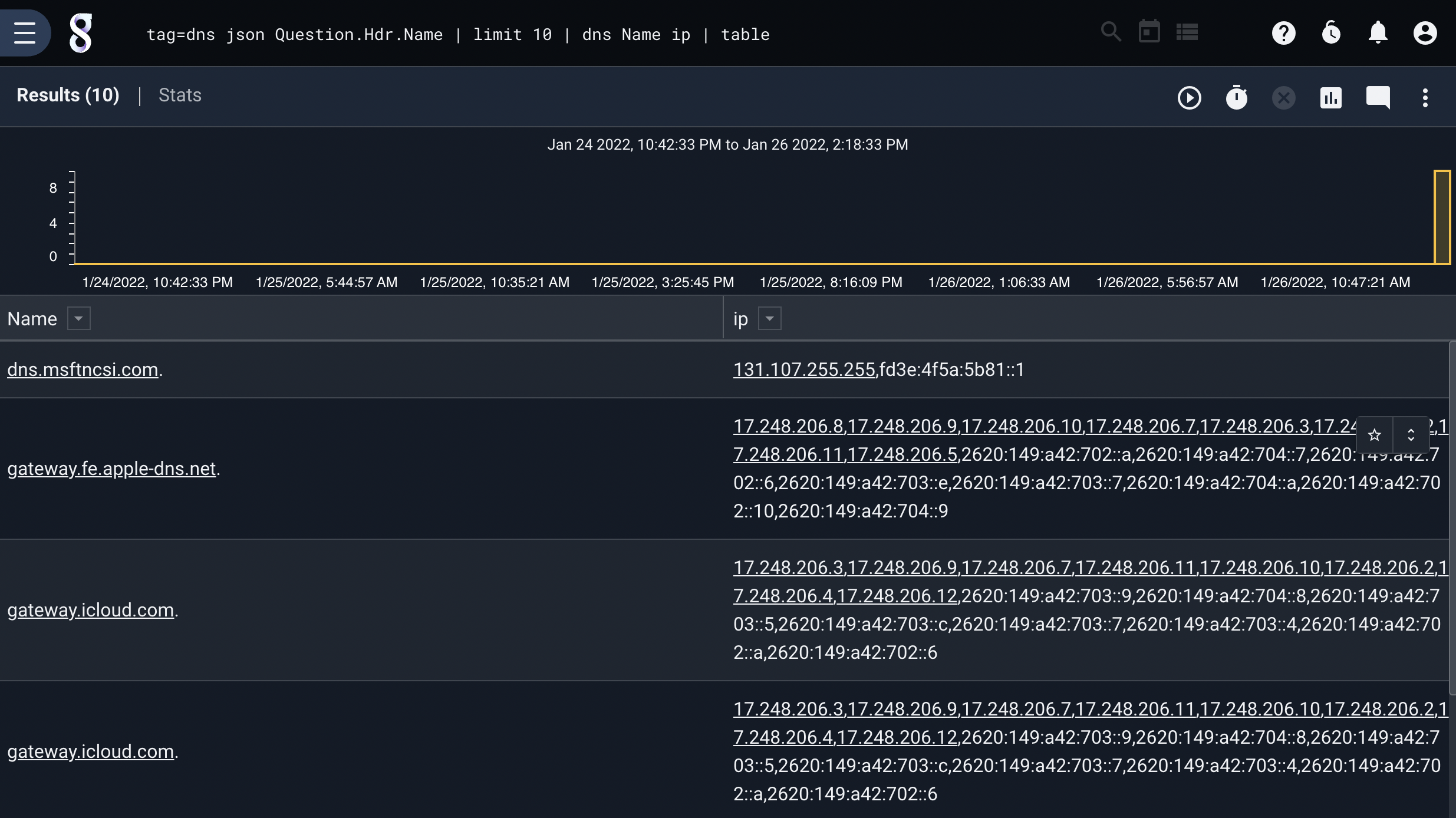Click the stopwatch schedule icon

1236,98
